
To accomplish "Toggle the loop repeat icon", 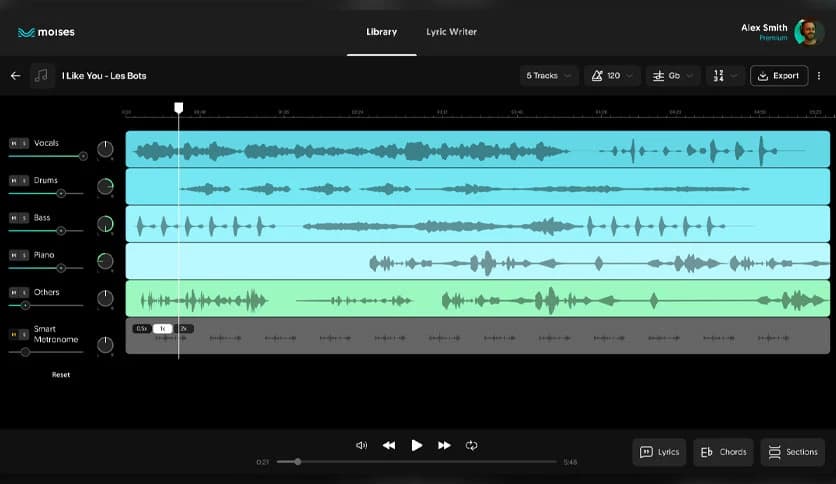I will pos(472,445).
